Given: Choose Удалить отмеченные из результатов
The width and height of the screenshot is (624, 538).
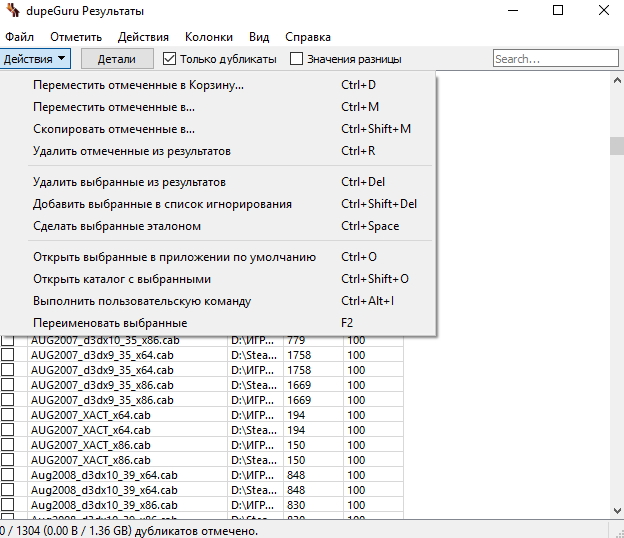Looking at the screenshot, I should pos(132,151).
